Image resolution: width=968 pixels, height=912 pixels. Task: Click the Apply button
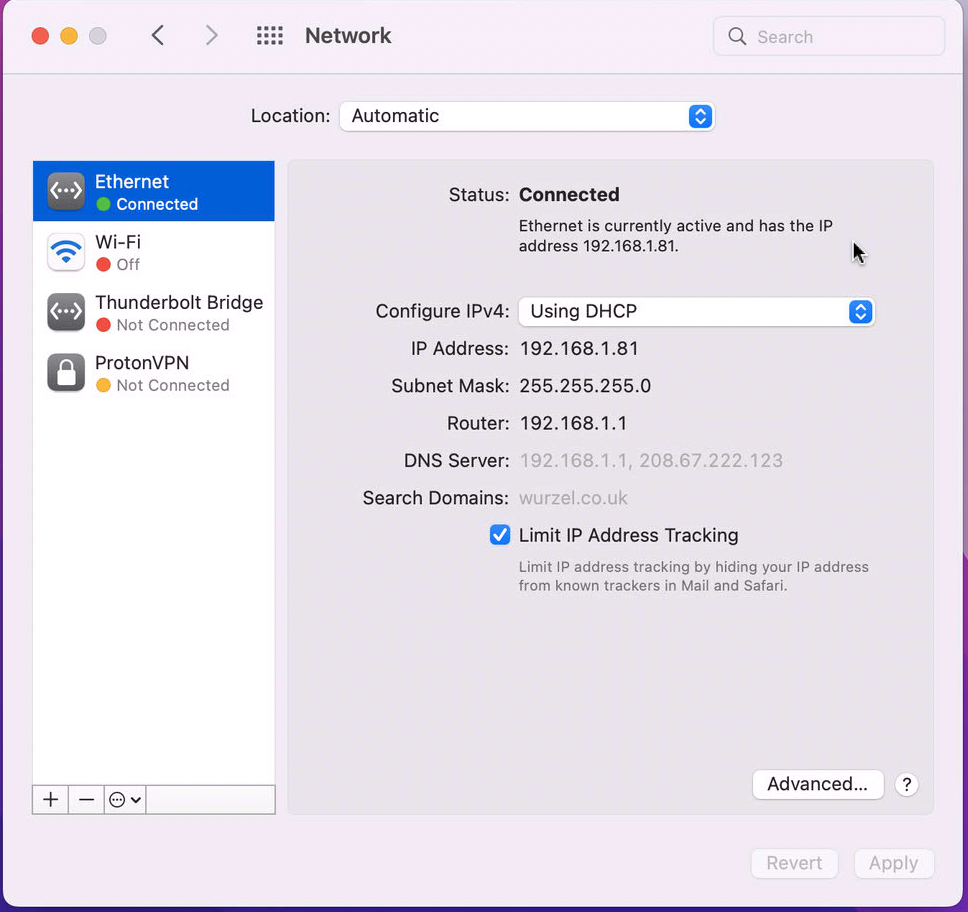(893, 863)
